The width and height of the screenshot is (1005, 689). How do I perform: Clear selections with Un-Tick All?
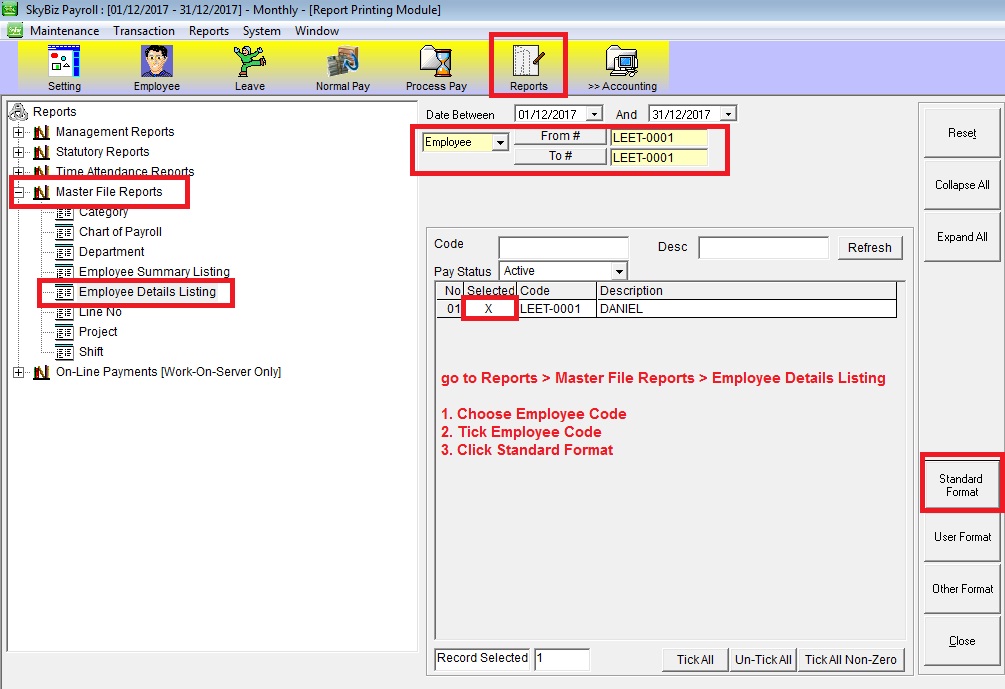coord(763,660)
